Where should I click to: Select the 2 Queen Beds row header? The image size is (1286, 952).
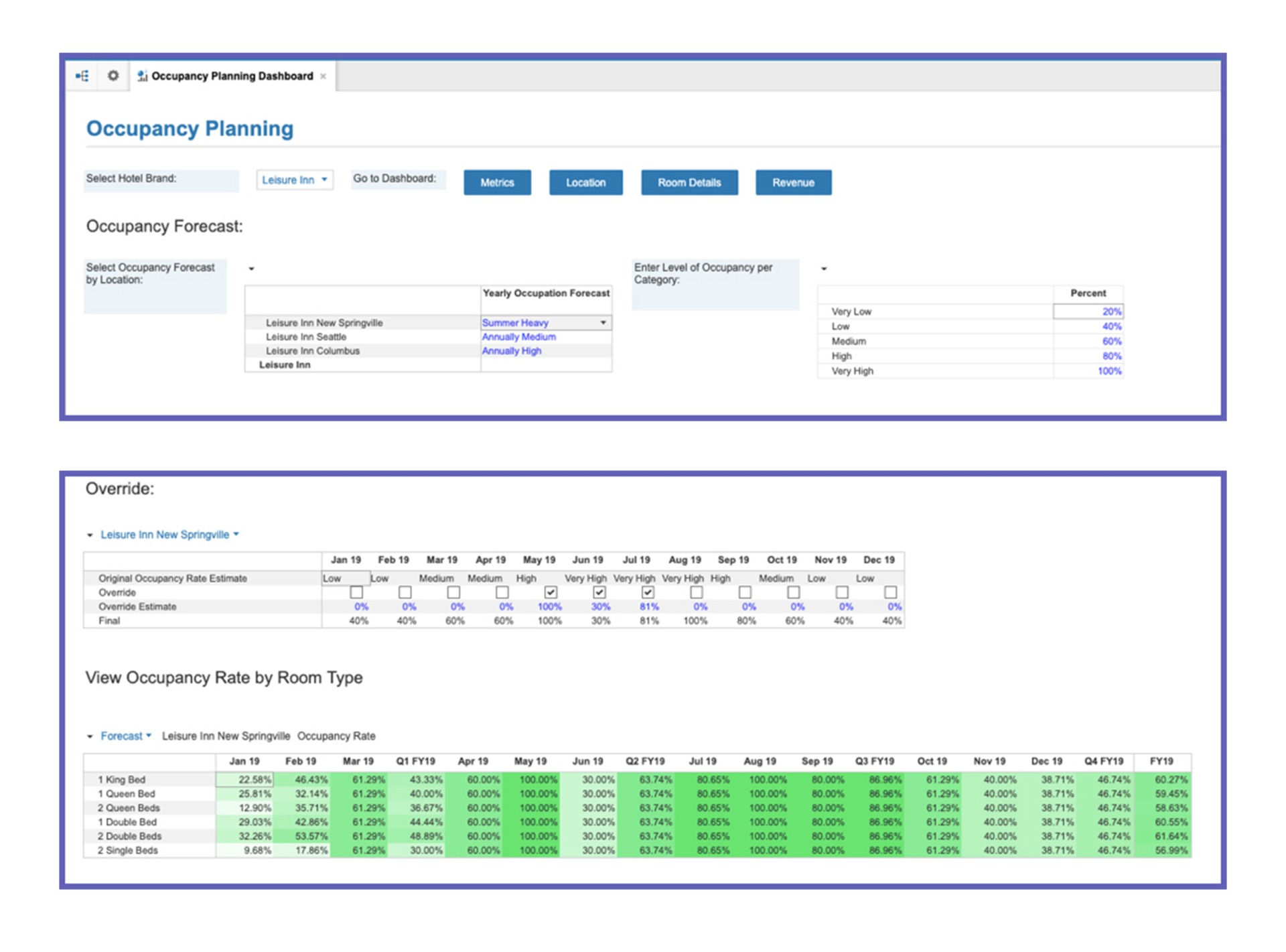point(149,808)
